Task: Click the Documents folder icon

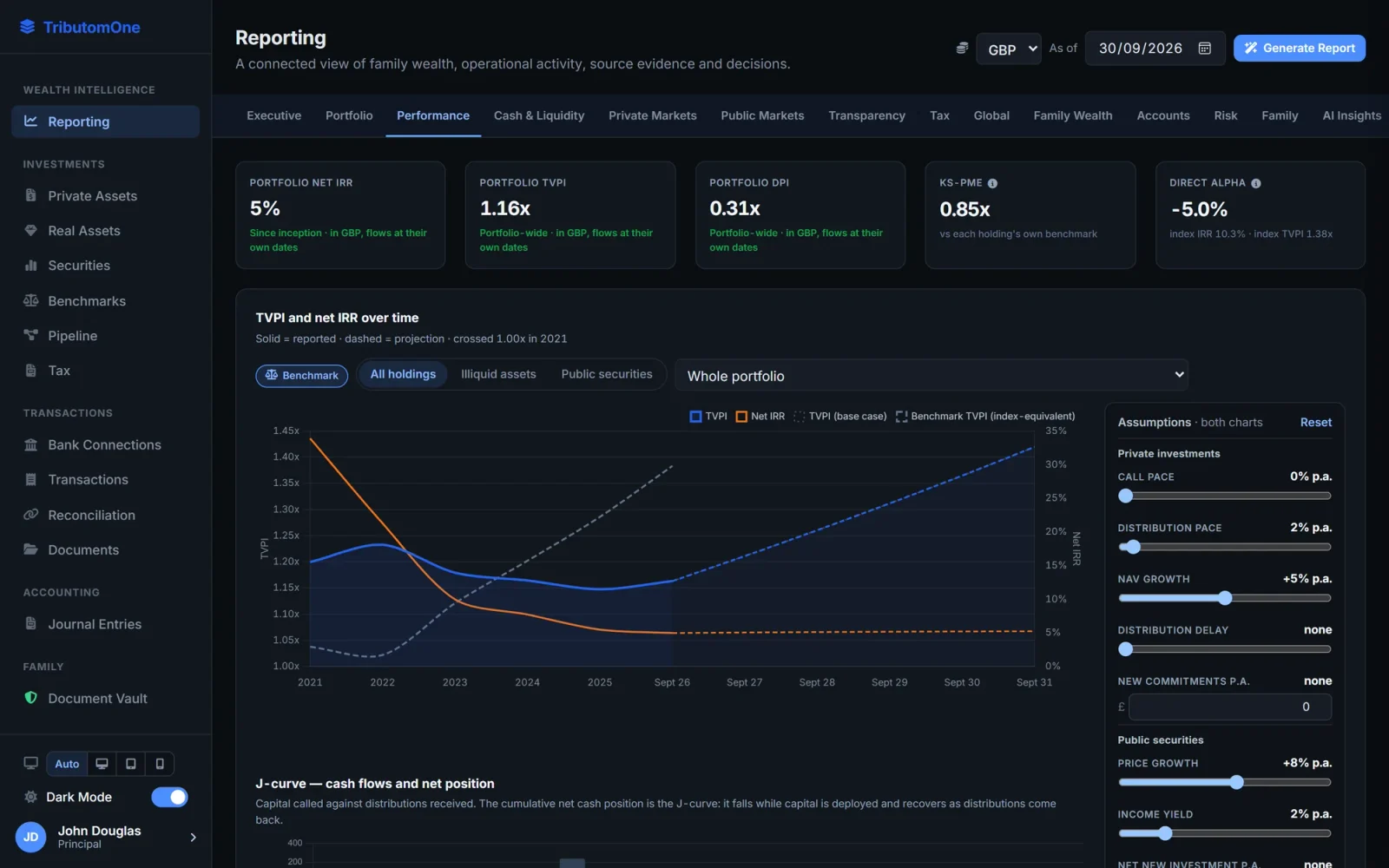Action: 30,549
